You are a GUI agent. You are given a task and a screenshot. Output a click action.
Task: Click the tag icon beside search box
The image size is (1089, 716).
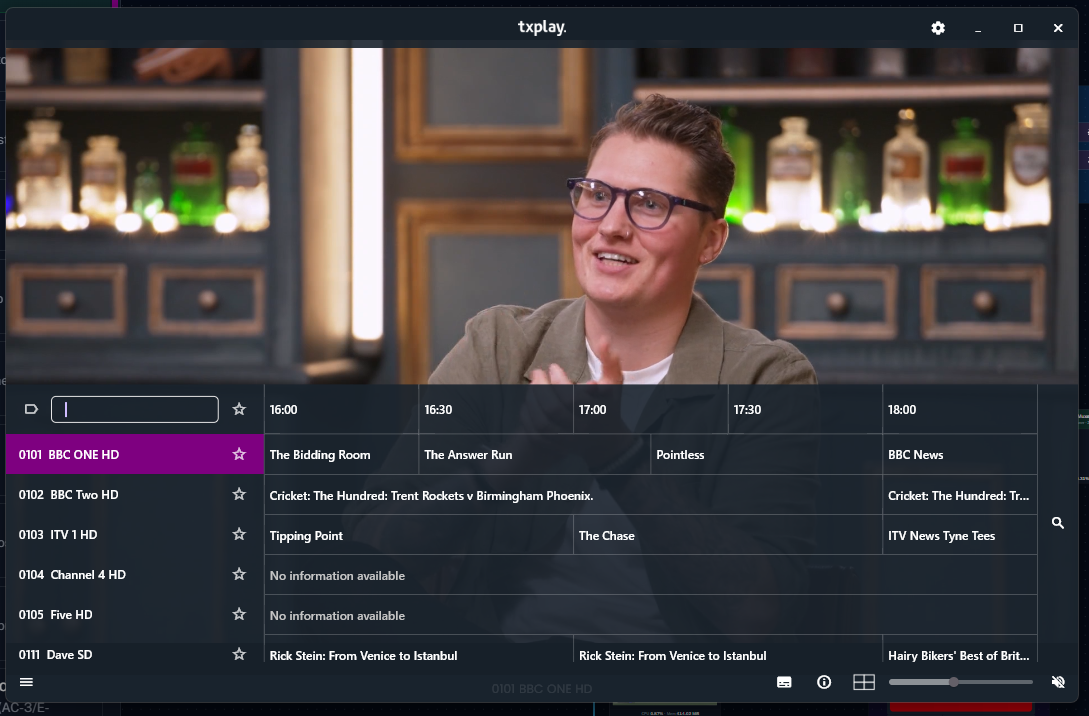[x=31, y=409]
